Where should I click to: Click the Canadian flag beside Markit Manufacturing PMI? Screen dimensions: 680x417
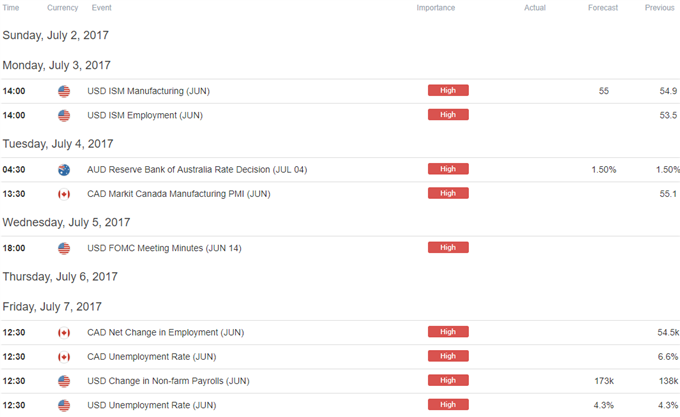click(x=64, y=194)
